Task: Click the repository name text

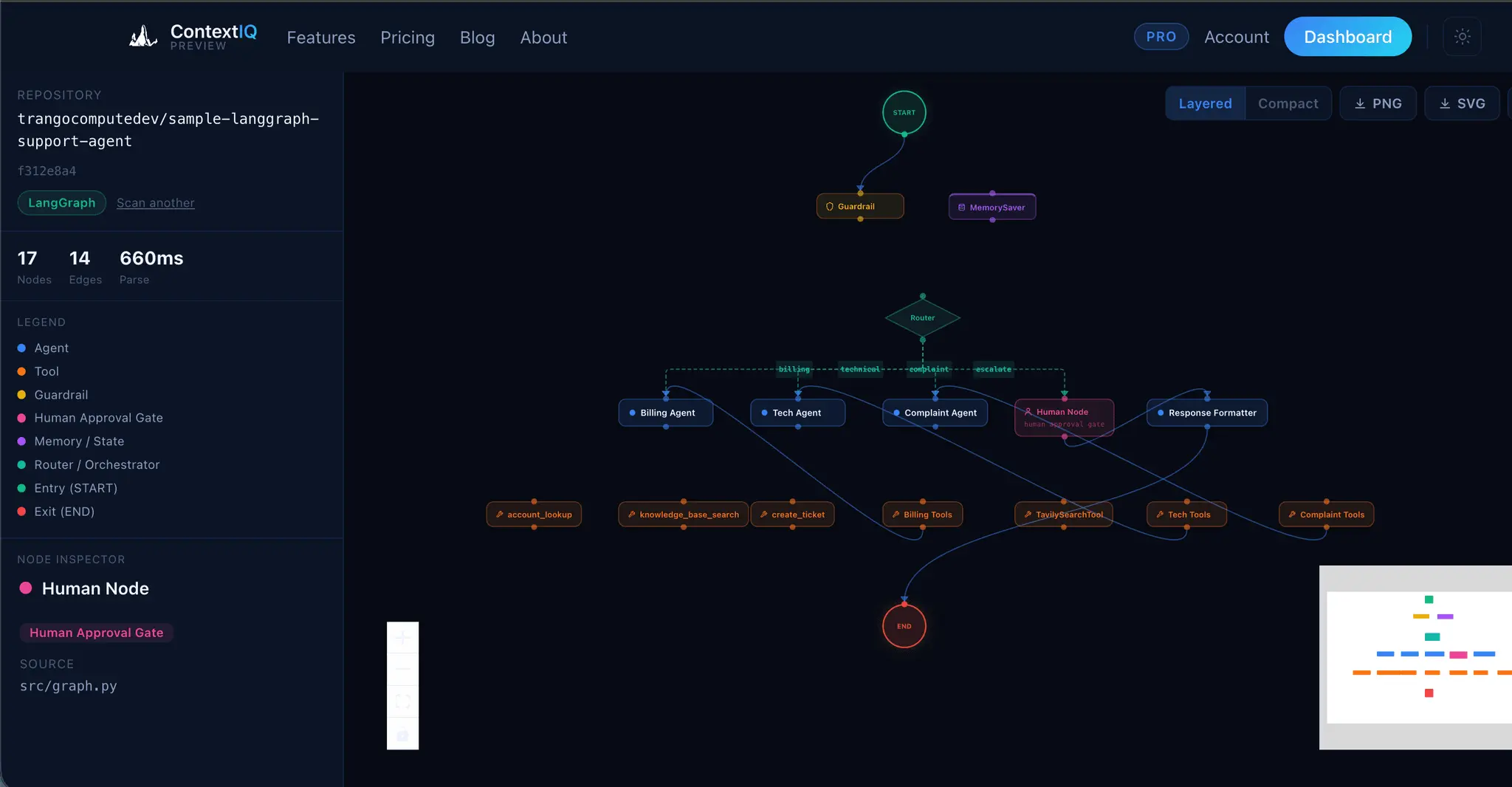Action: 168,130
